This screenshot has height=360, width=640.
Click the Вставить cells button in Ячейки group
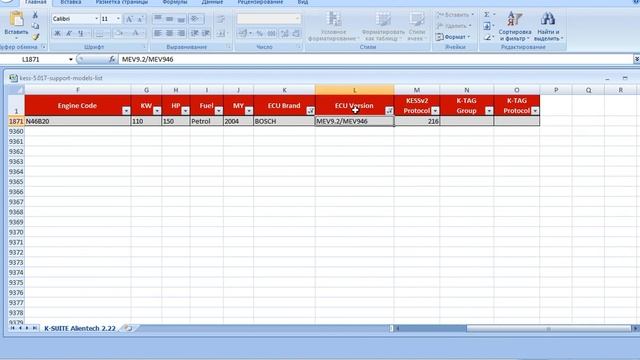pyautogui.click(x=455, y=15)
